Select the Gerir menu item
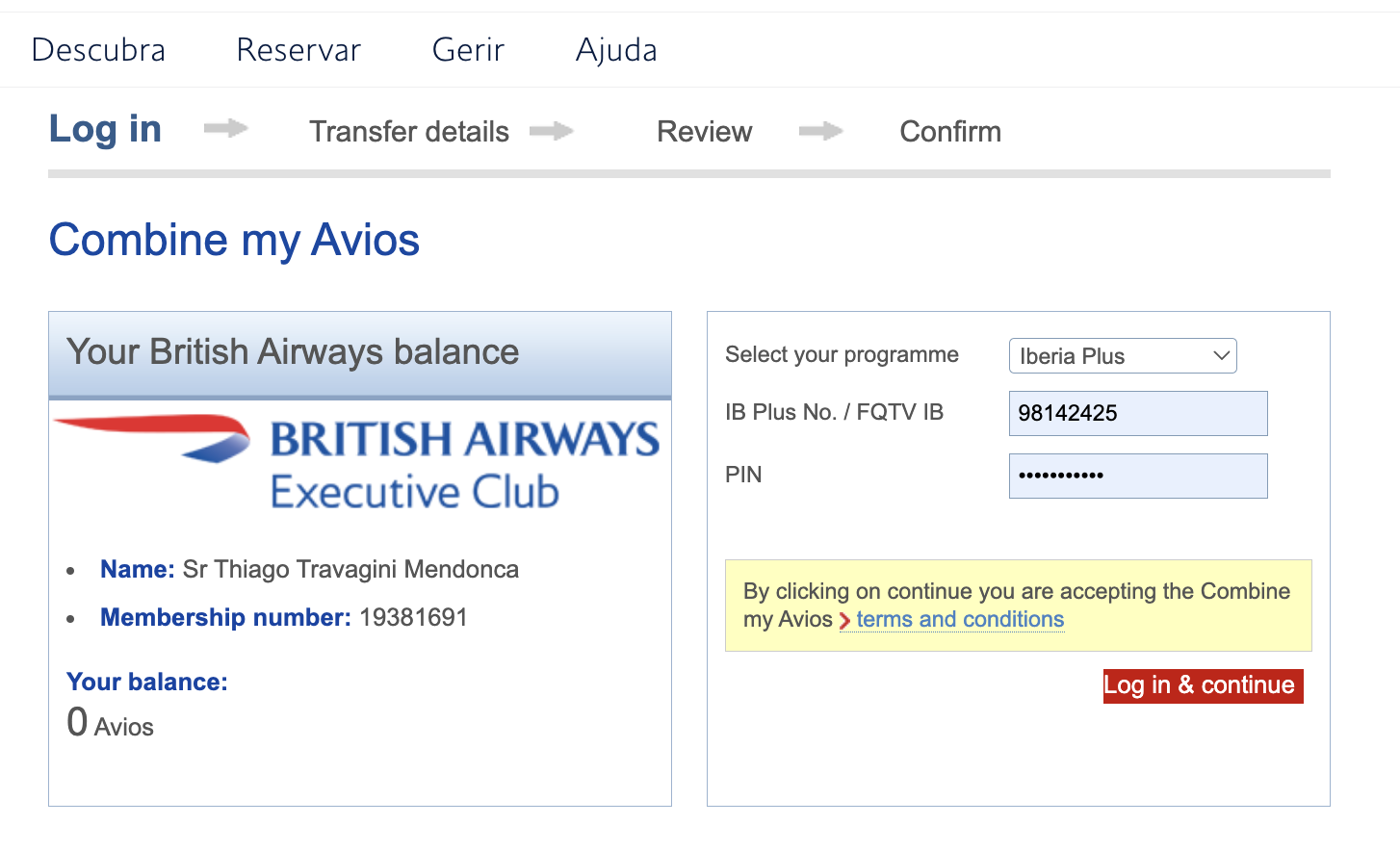 coord(468,50)
